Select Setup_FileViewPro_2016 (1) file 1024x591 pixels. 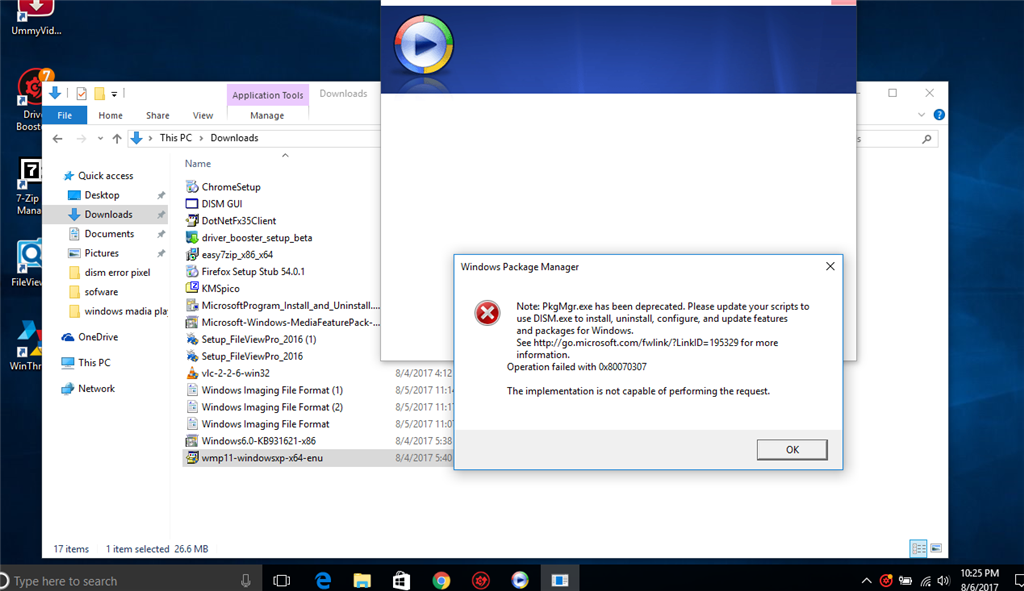(259, 340)
